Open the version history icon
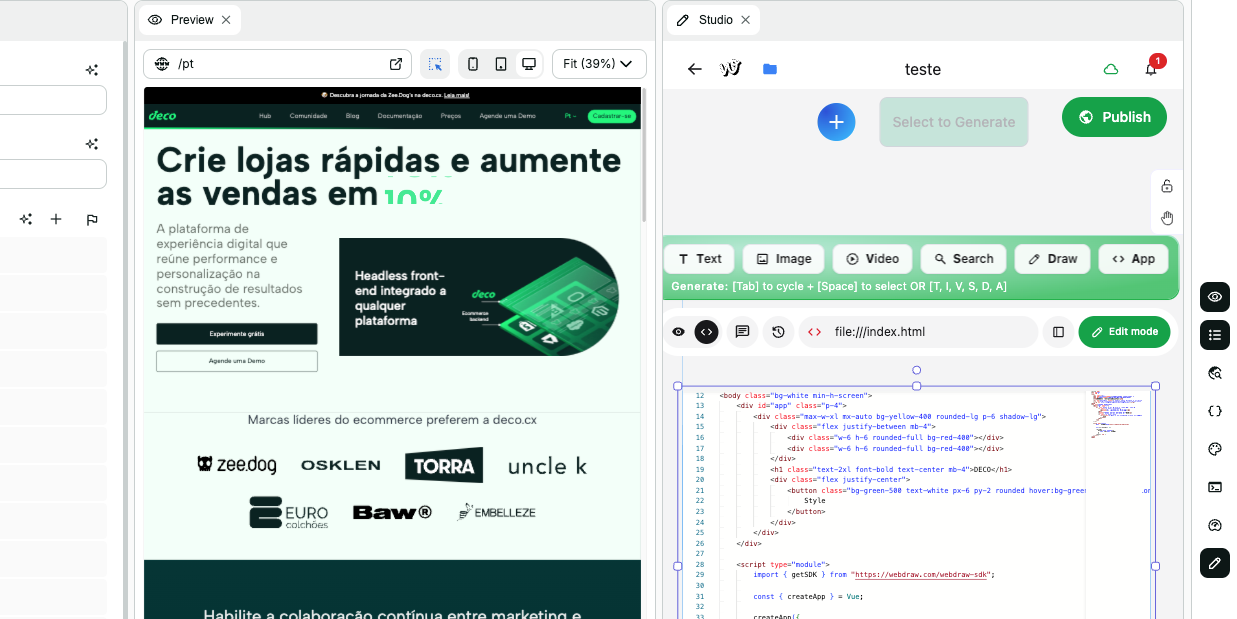This screenshot has width=1237, height=619. click(x=778, y=331)
